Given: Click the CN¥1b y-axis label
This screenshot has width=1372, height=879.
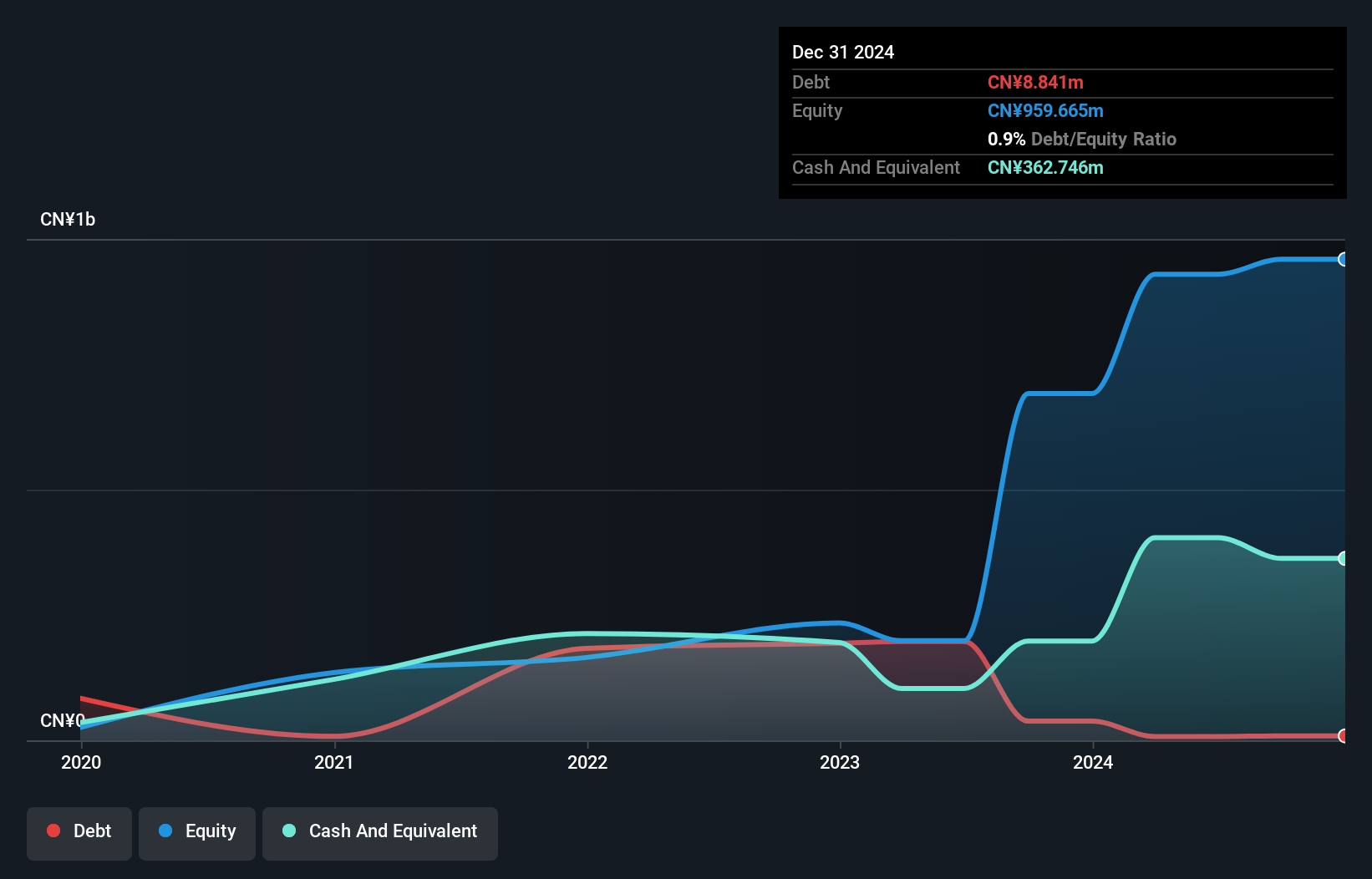Looking at the screenshot, I should 68,220.
